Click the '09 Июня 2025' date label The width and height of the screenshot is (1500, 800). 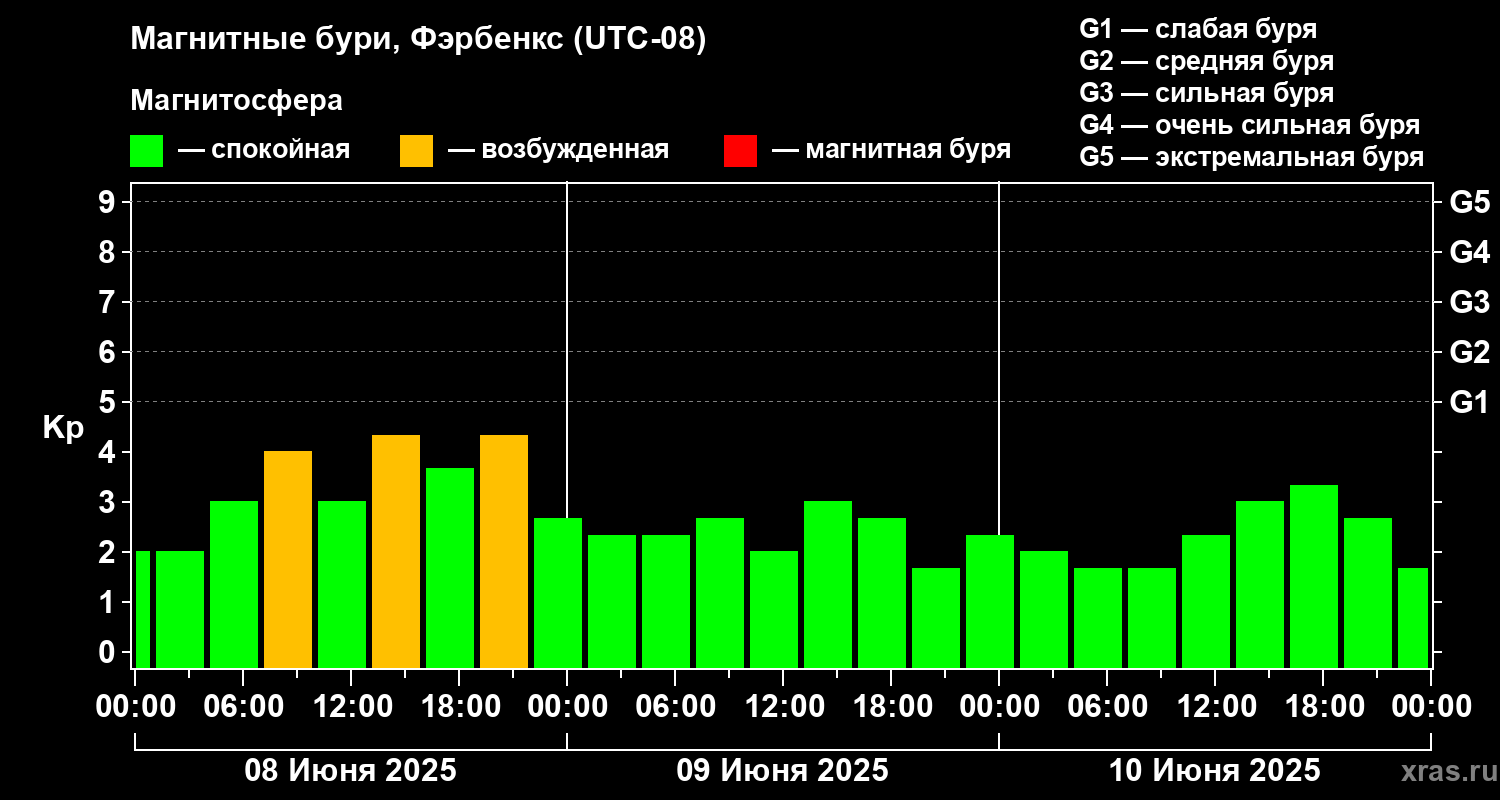coord(783,771)
